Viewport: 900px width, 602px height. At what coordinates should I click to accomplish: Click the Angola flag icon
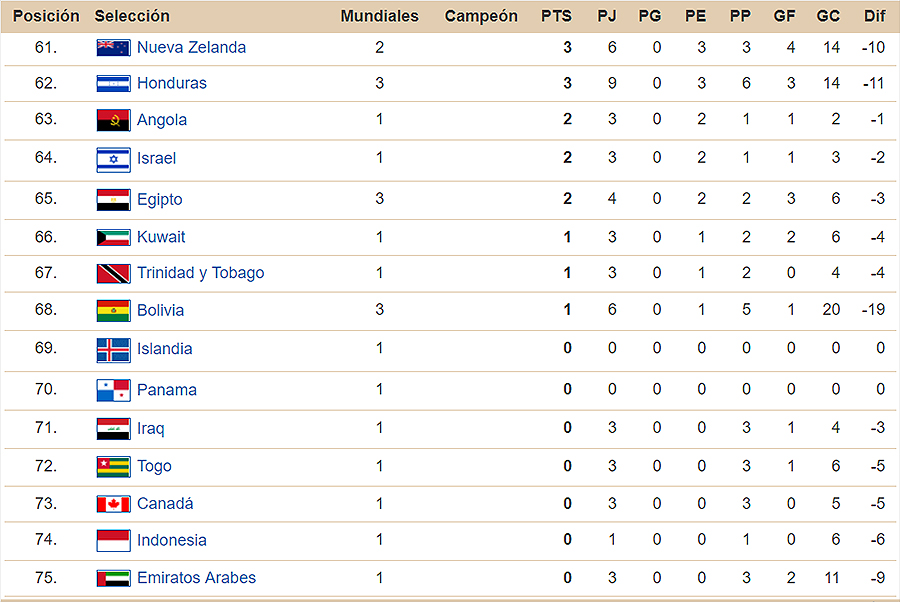tap(113, 120)
